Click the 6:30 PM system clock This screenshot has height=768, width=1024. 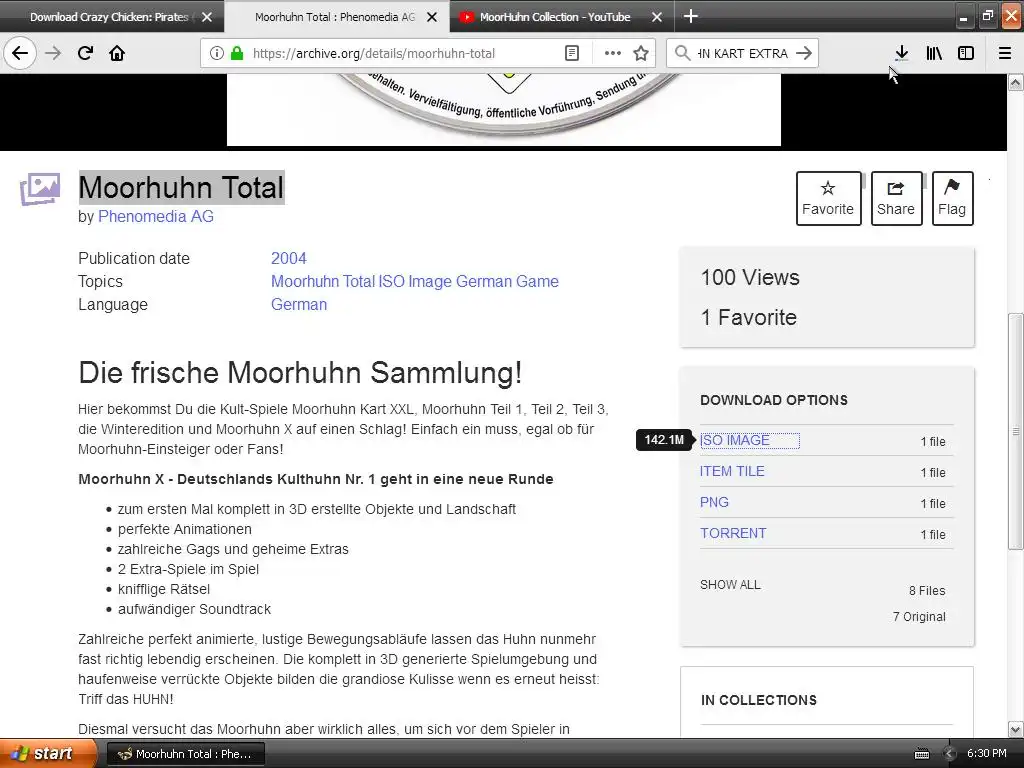987,753
